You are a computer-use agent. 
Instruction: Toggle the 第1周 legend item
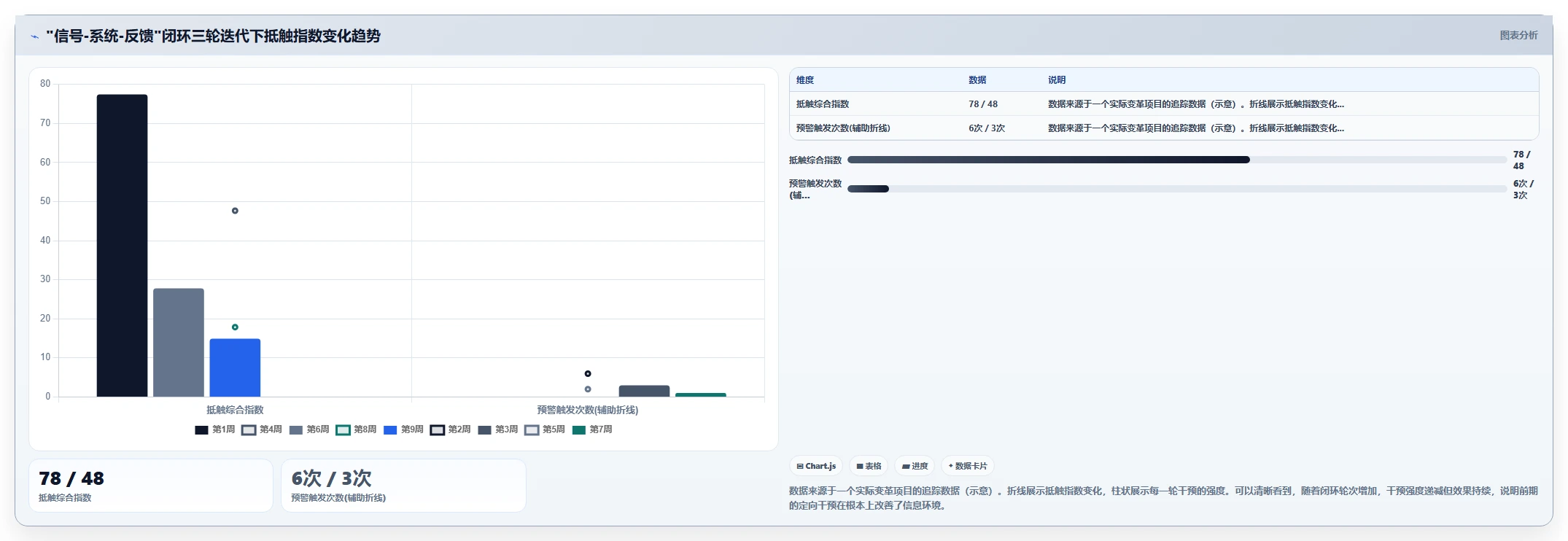(215, 430)
